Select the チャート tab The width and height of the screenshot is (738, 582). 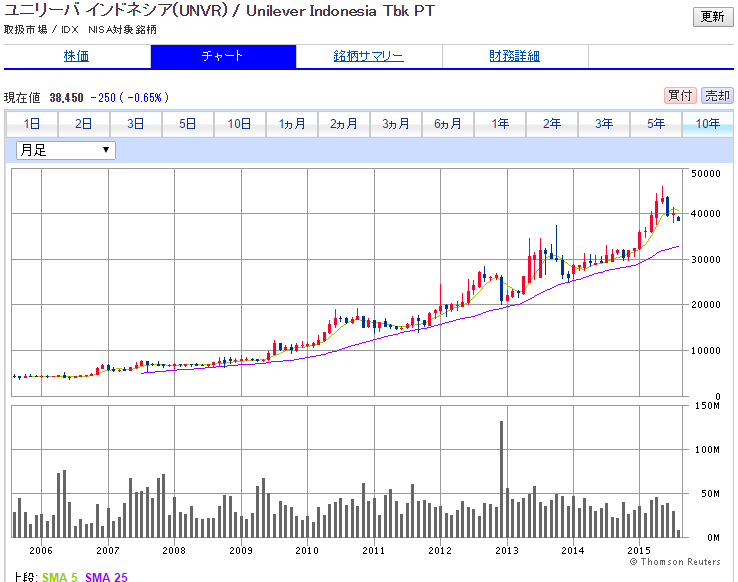[x=223, y=56]
